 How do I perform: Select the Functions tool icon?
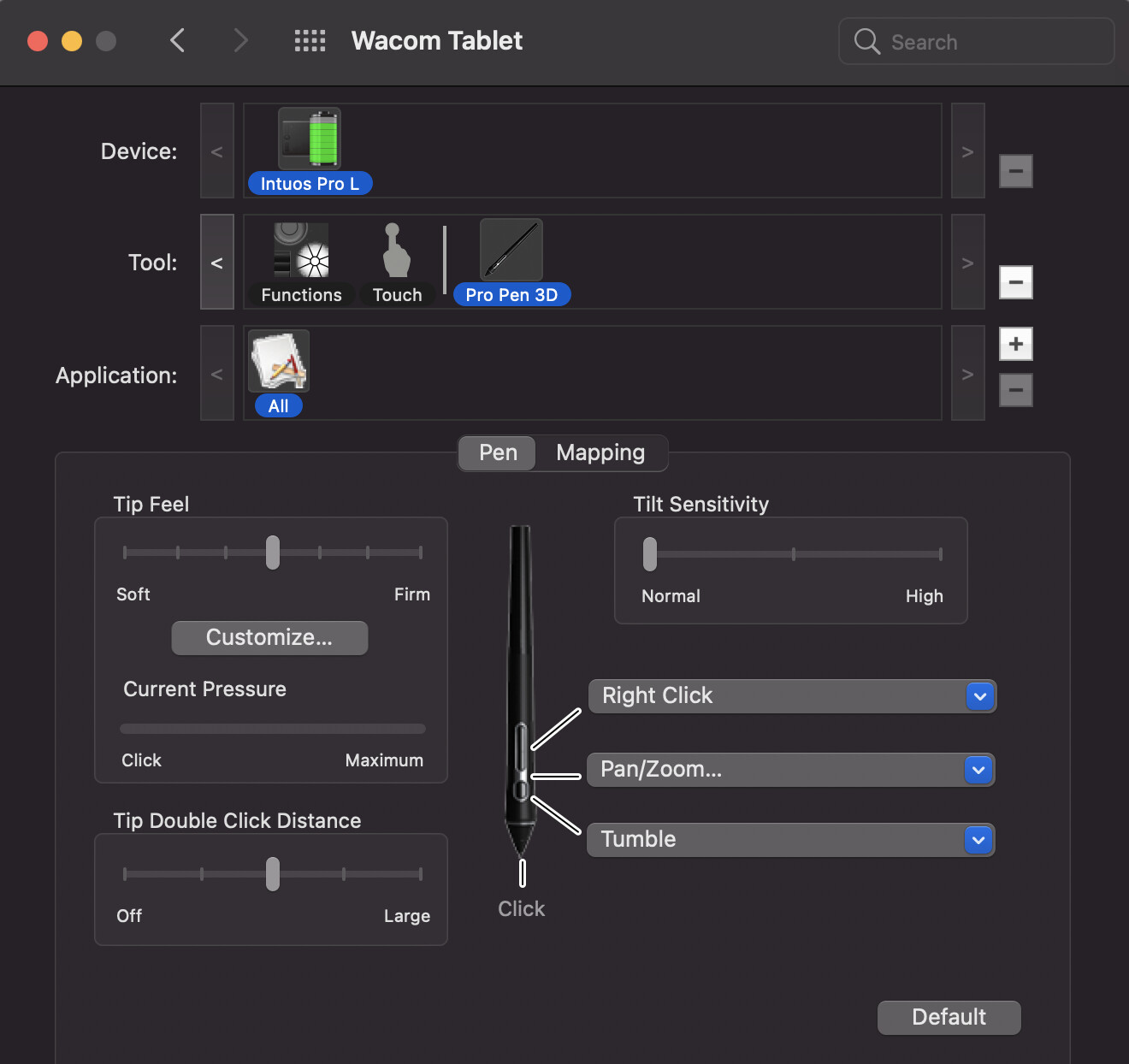click(x=301, y=251)
